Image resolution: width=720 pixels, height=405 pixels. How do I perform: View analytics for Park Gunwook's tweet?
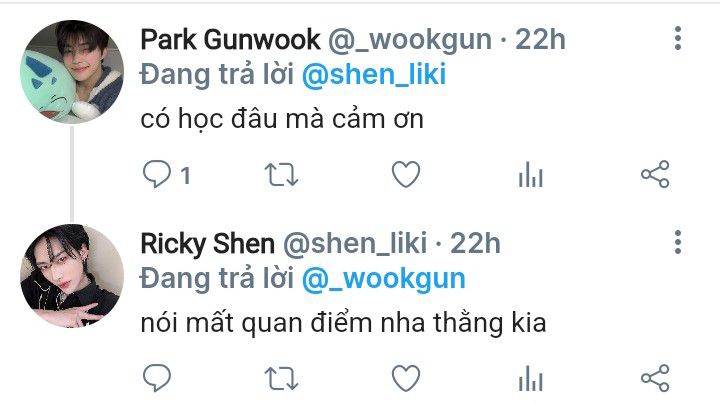(531, 174)
